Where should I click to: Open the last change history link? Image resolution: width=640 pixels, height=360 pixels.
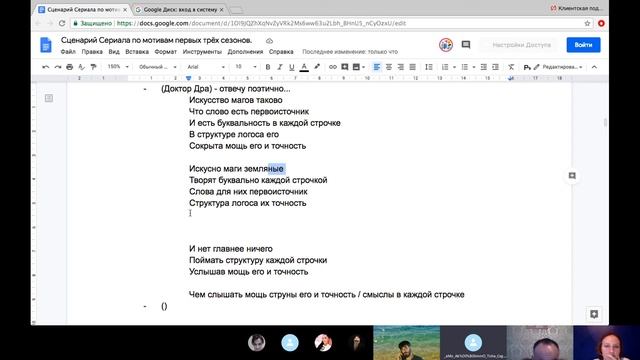click(350, 52)
